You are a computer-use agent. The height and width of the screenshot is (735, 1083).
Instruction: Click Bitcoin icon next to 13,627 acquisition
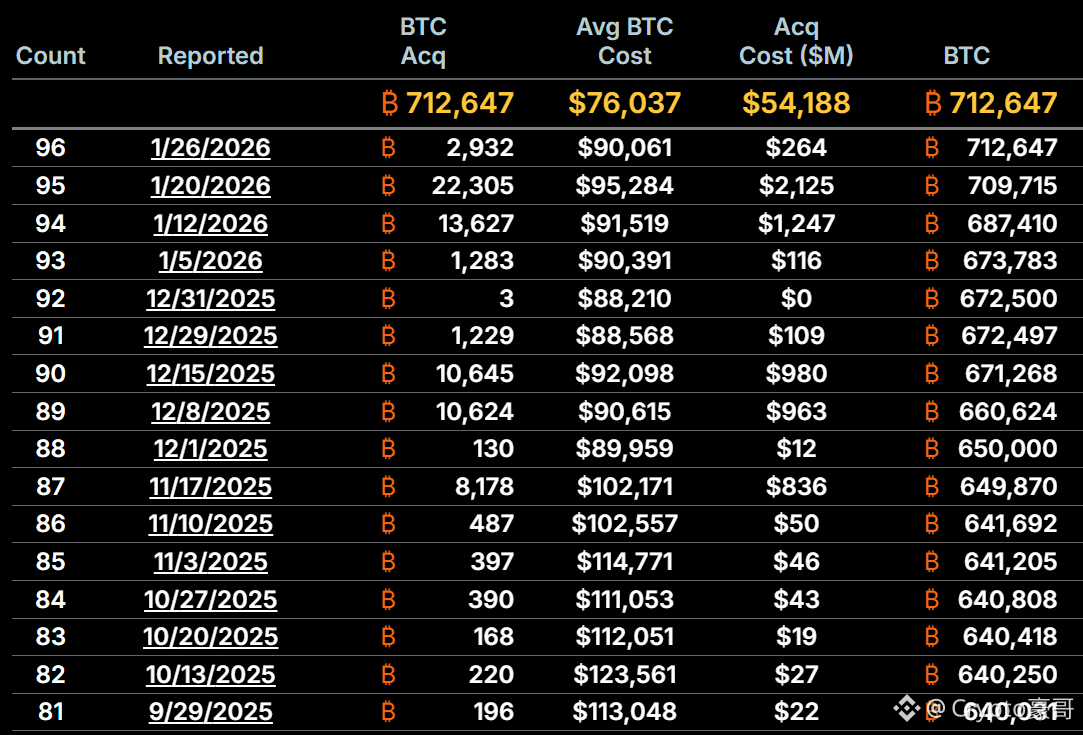[389, 224]
